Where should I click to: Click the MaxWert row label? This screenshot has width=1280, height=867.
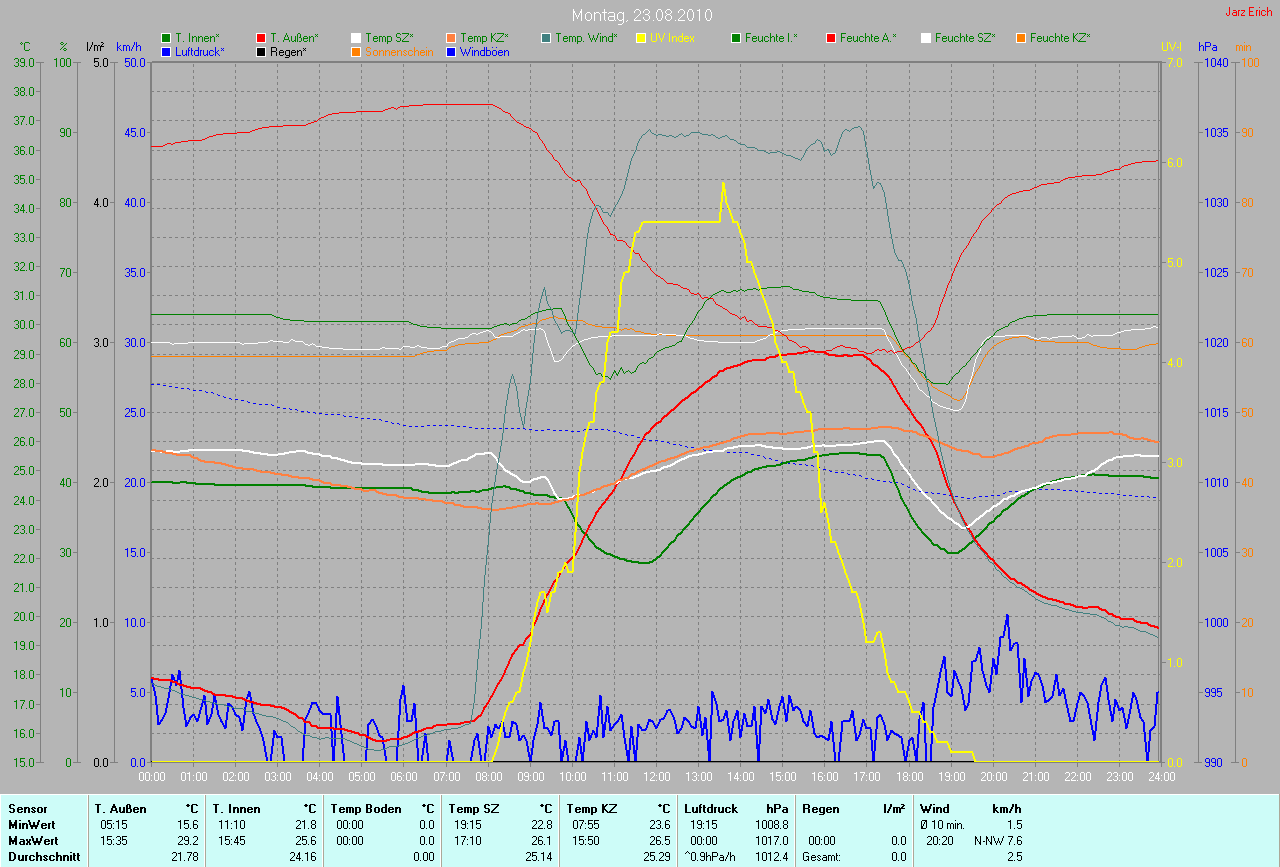pyautogui.click(x=32, y=840)
